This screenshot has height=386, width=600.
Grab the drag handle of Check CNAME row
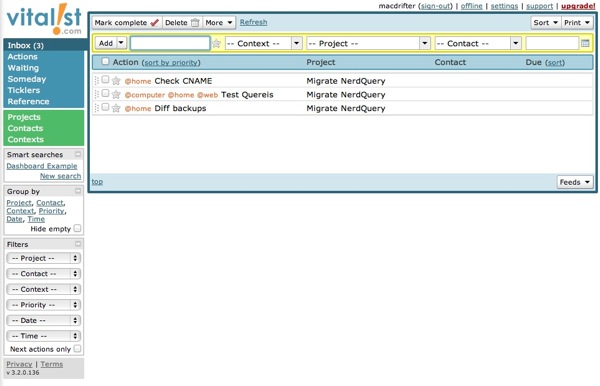pyautogui.click(x=96, y=81)
